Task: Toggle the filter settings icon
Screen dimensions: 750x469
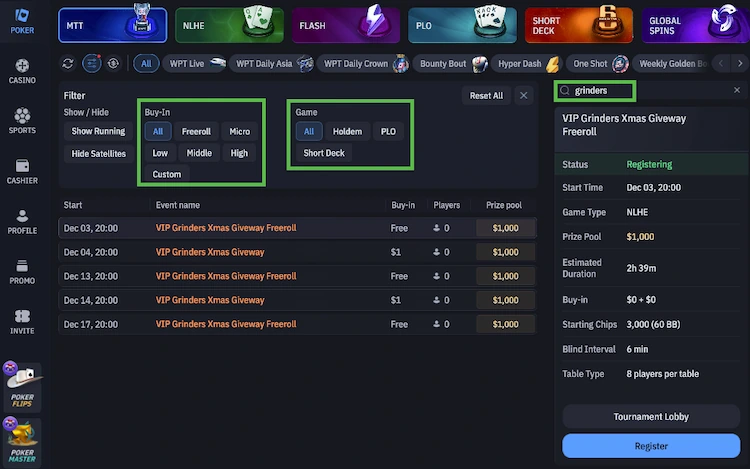Action: click(90, 63)
